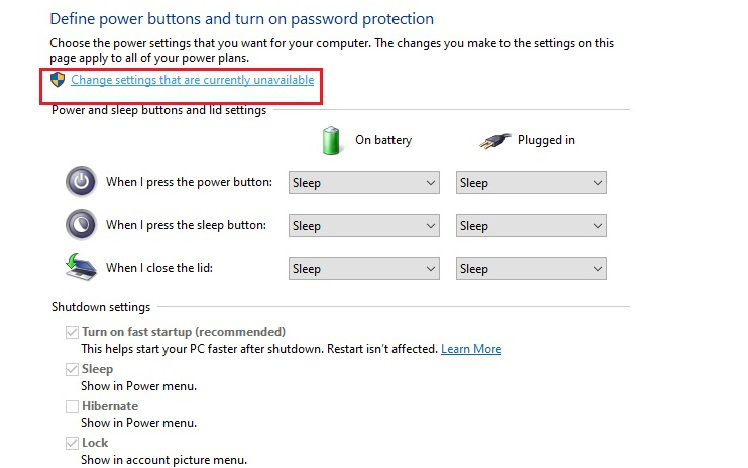This screenshot has height=468, width=748.
Task: Open sleep button Plugged in dropdown
Action: [x=531, y=226]
